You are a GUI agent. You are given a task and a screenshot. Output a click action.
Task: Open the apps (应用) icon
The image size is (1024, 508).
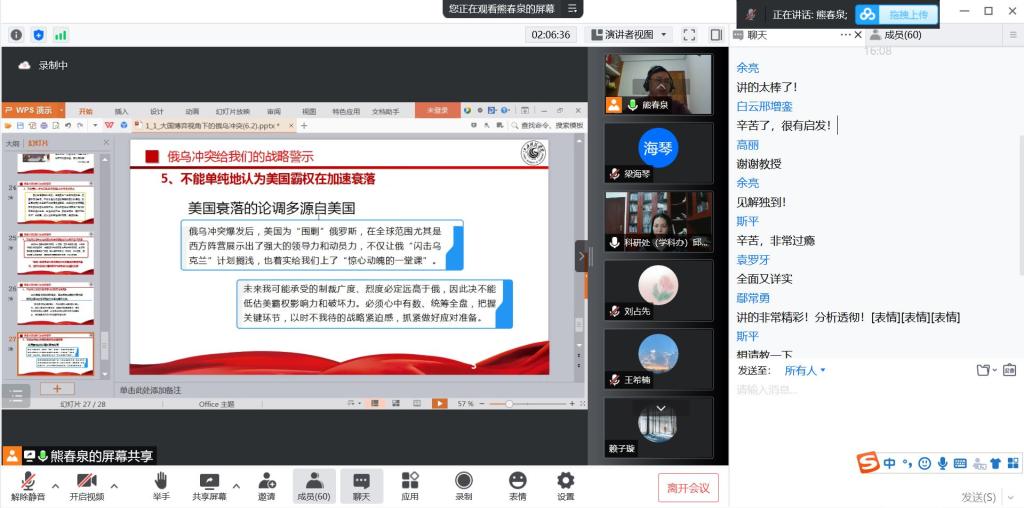pyautogui.click(x=410, y=486)
